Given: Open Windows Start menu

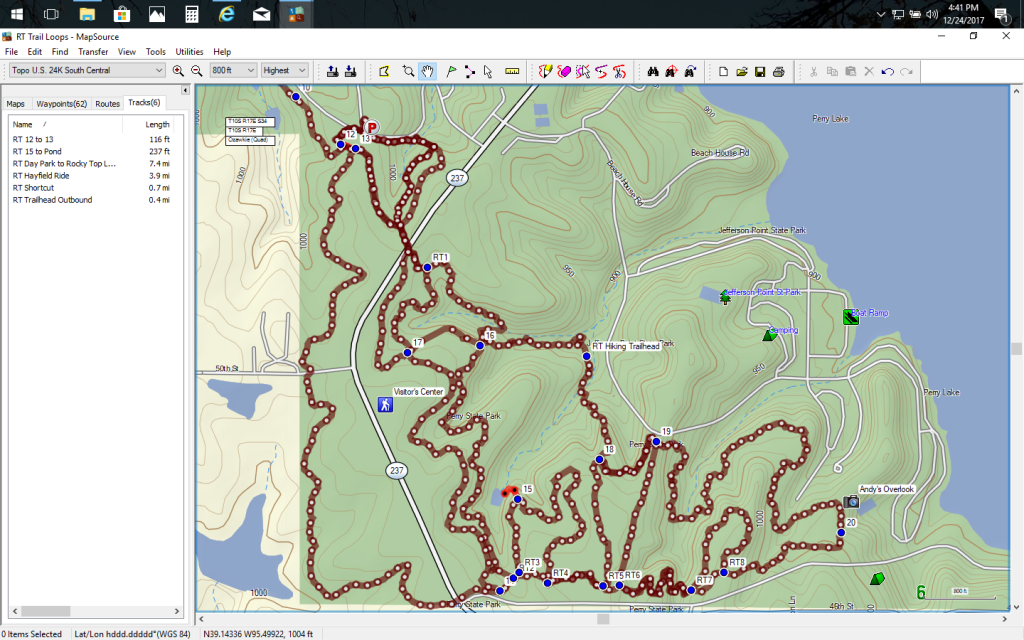Looking at the screenshot, I should click(17, 14).
